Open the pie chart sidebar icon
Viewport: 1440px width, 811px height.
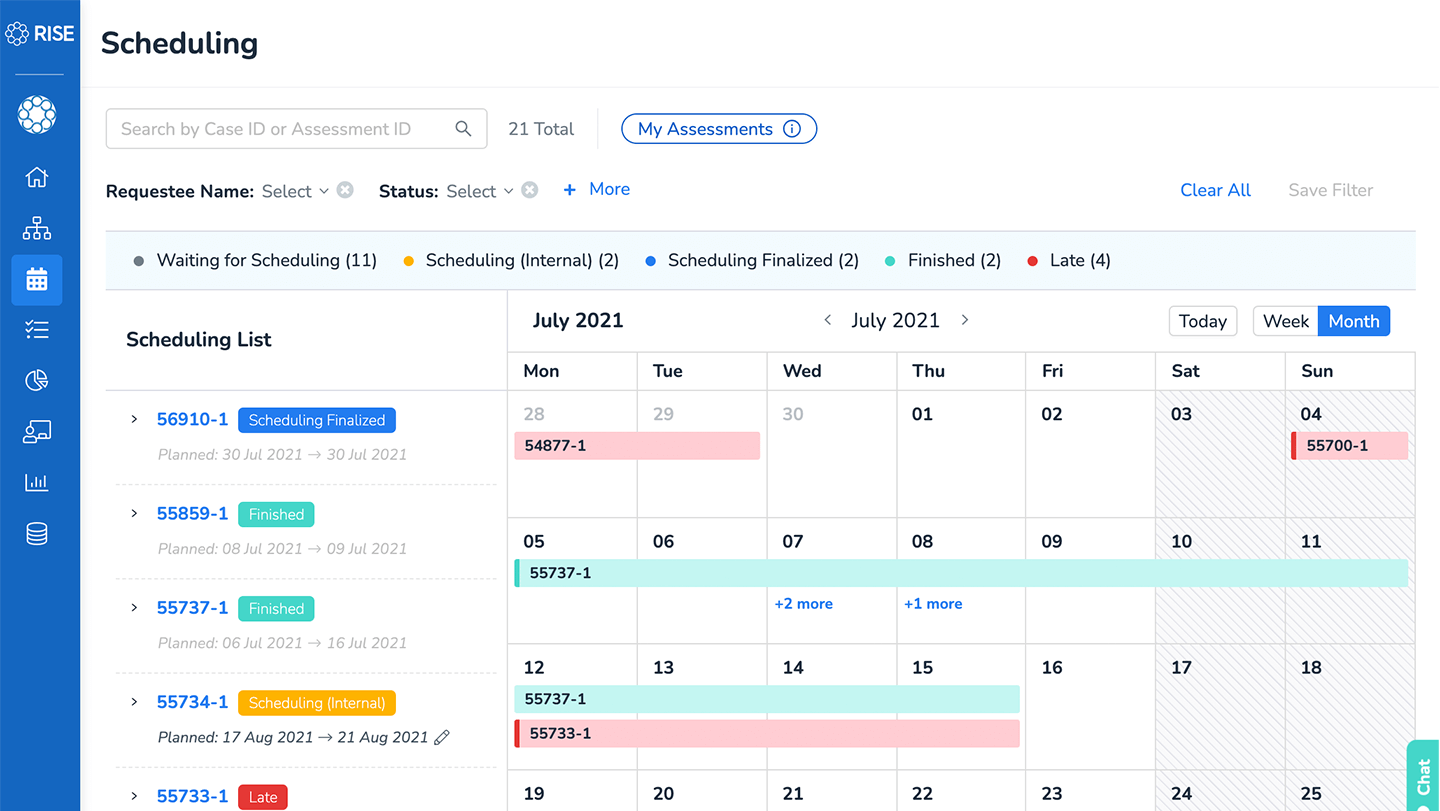click(x=37, y=381)
